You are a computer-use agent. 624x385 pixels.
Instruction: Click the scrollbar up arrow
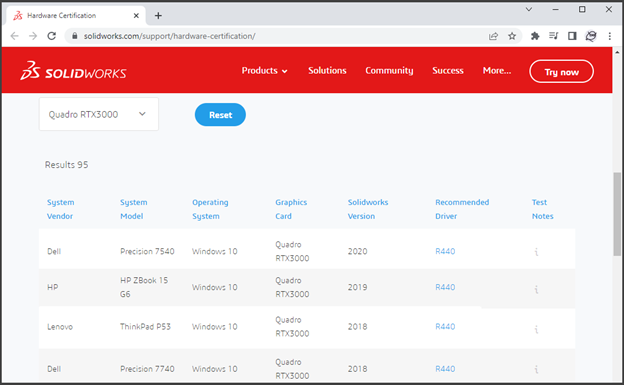tap(617, 52)
